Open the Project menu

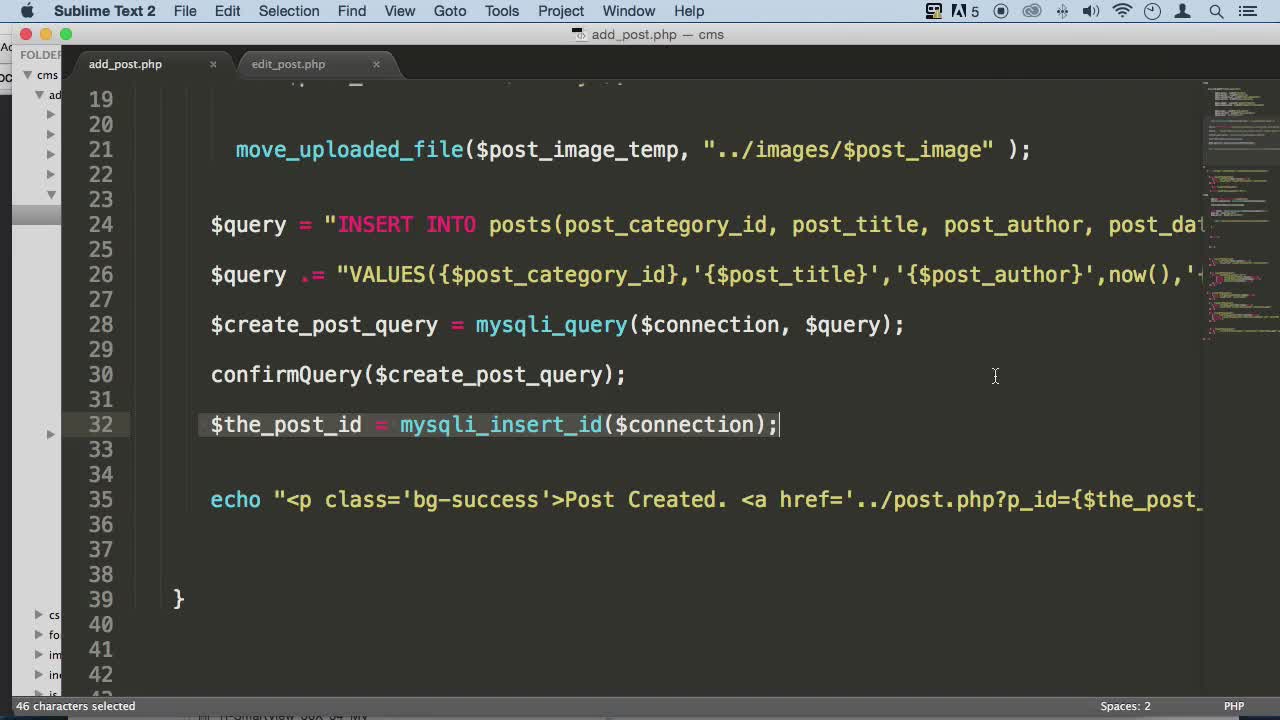[x=561, y=11]
